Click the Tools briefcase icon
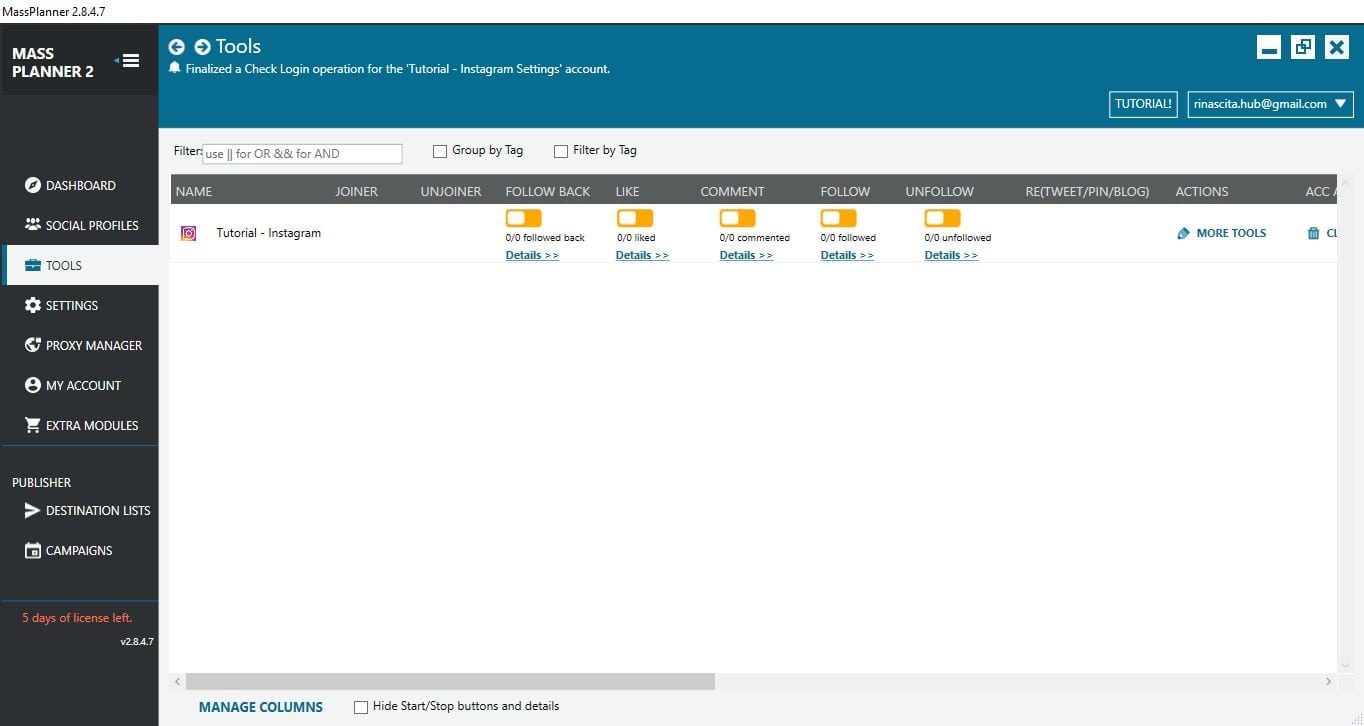 coord(33,265)
